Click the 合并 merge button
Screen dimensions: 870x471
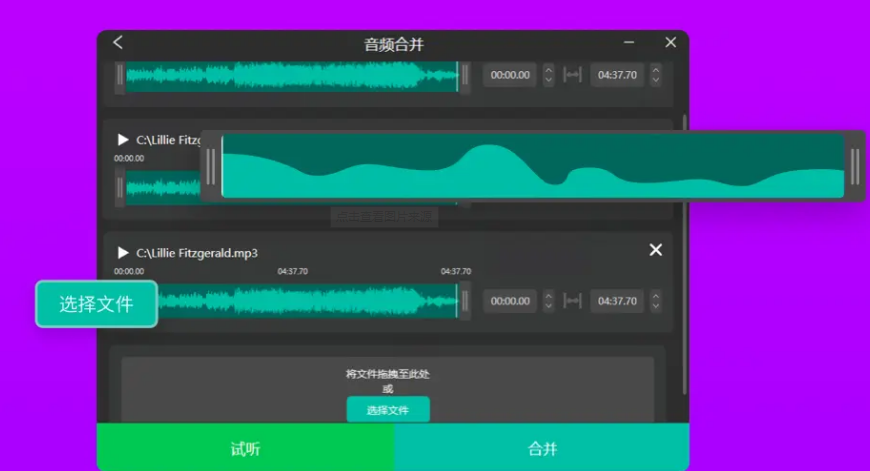[x=542, y=447]
